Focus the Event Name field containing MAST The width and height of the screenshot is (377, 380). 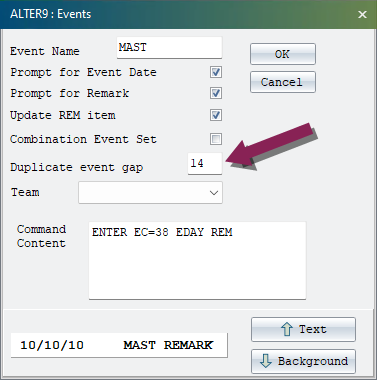169,48
